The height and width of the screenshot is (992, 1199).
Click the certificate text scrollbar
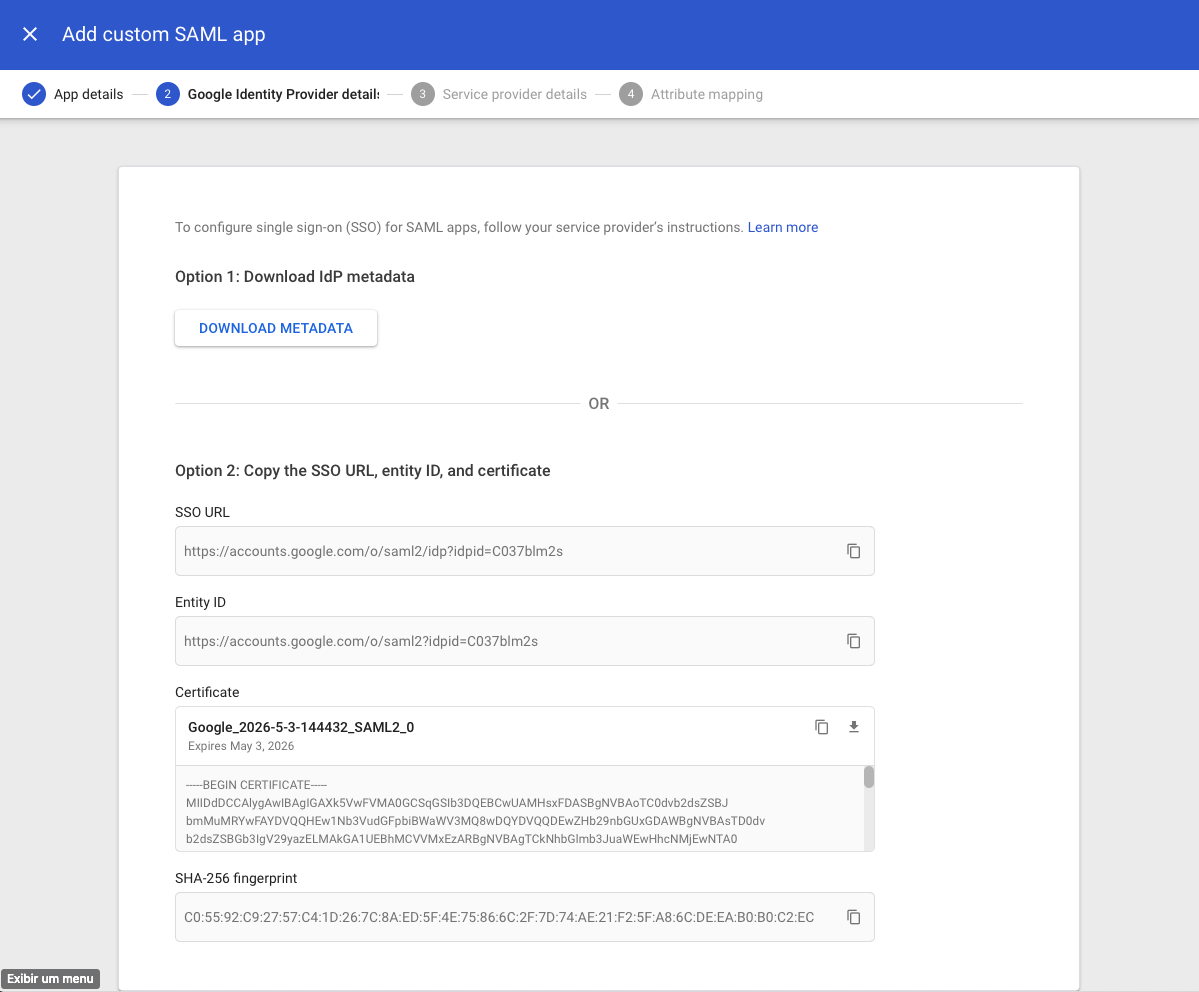(869, 777)
